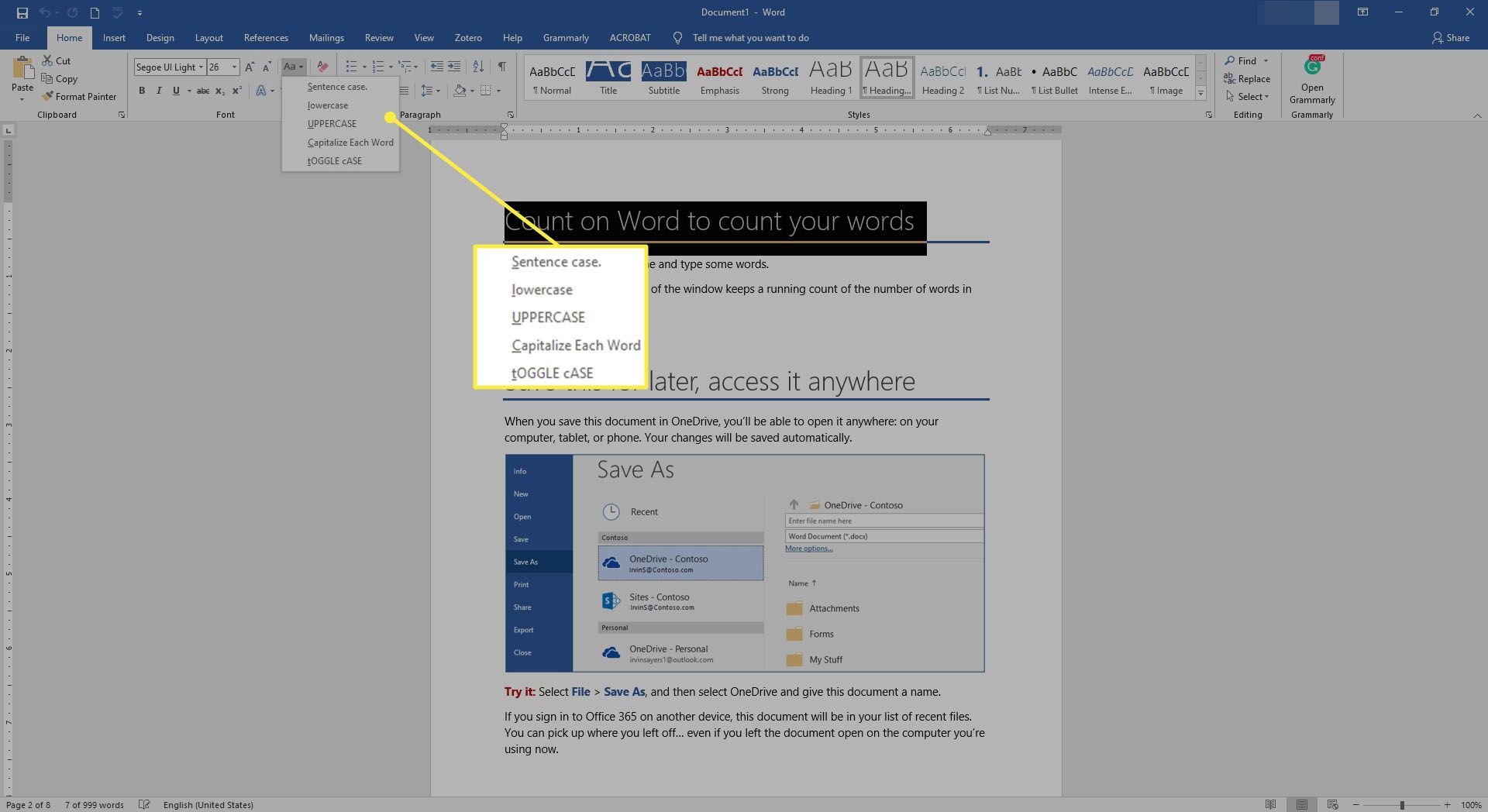Click the Tell me search field
Screen dimensions: 1488x812
[750, 37]
